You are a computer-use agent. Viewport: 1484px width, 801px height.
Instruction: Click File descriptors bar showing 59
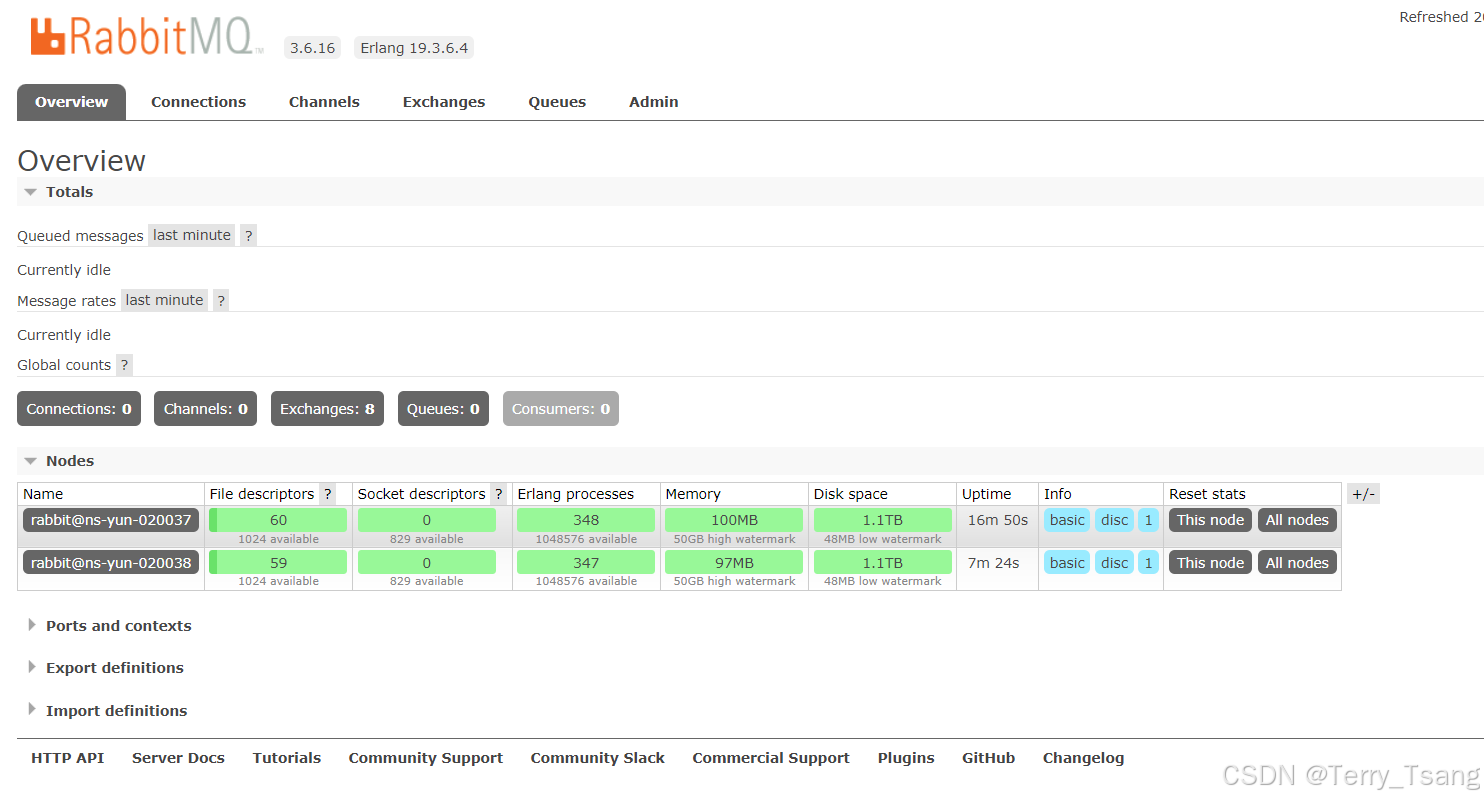point(278,563)
